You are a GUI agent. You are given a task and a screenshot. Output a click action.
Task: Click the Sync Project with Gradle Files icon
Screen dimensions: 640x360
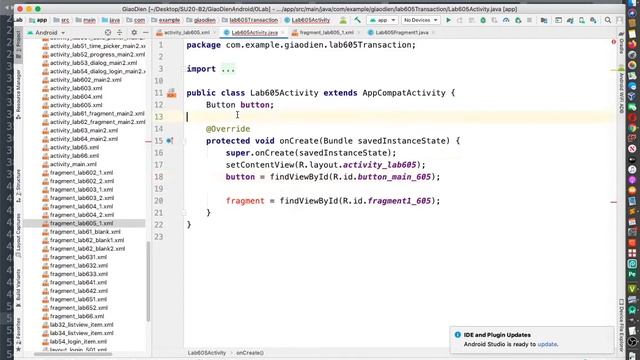570,20
